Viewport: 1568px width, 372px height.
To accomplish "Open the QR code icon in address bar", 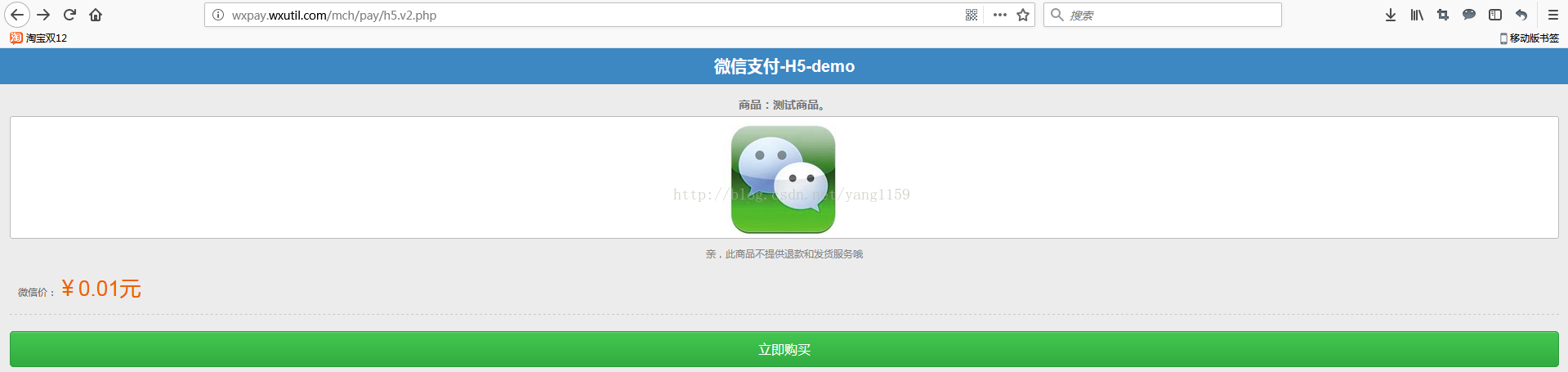I will [x=972, y=15].
